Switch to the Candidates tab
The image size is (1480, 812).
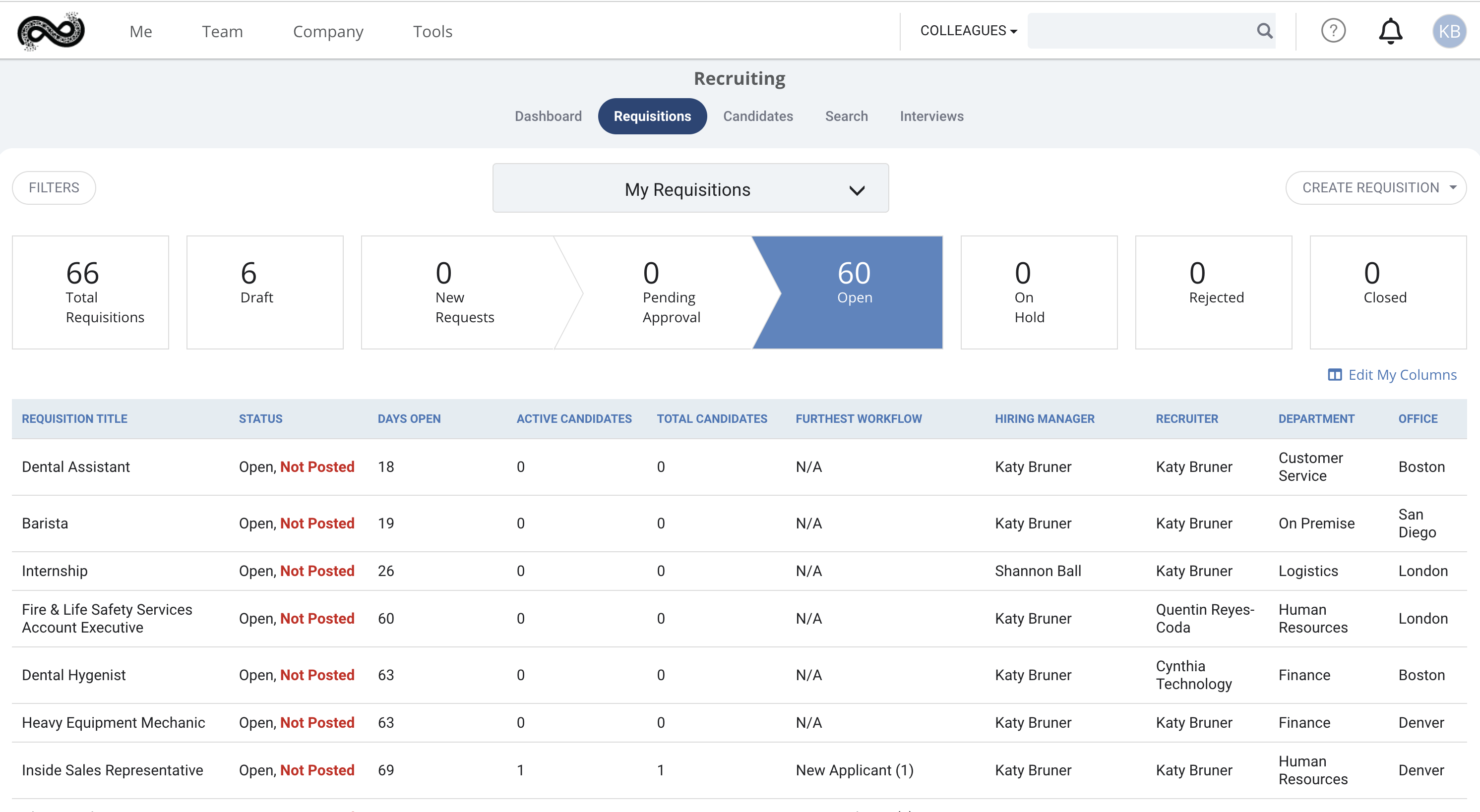(758, 116)
